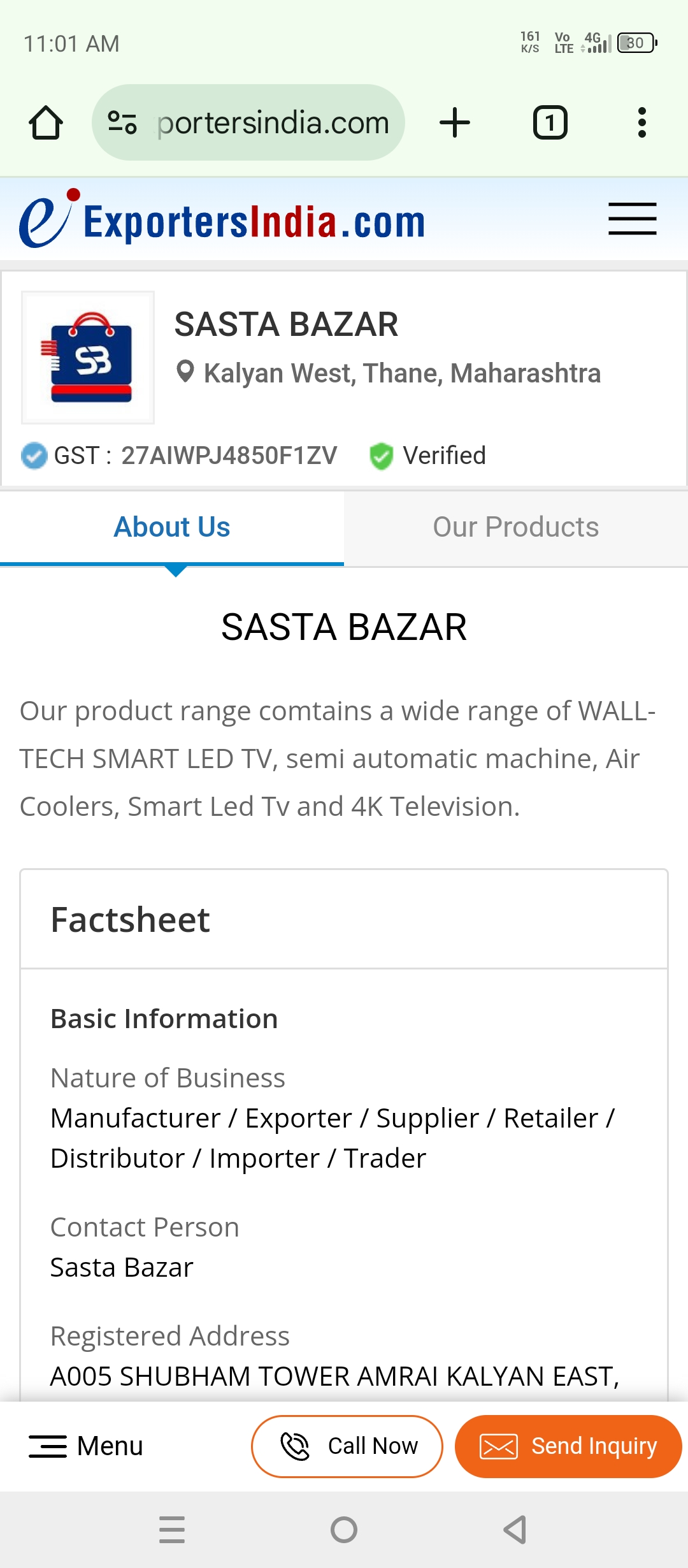Screen dimensions: 688x1568
Task: Tap the location pin icon
Action: pos(185,372)
